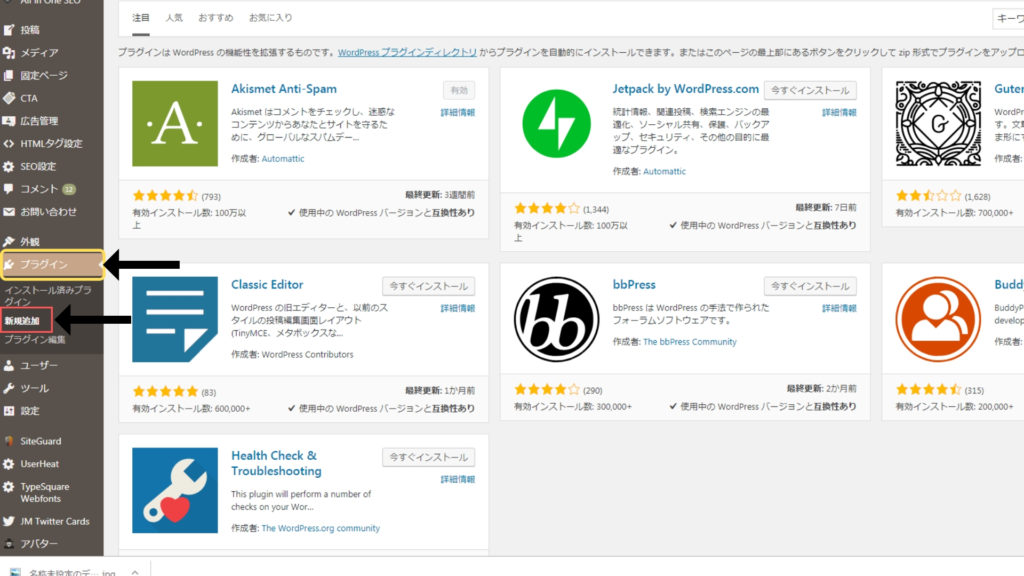
Task: Click the Health Check wrench-heart logo
Action: (x=175, y=490)
